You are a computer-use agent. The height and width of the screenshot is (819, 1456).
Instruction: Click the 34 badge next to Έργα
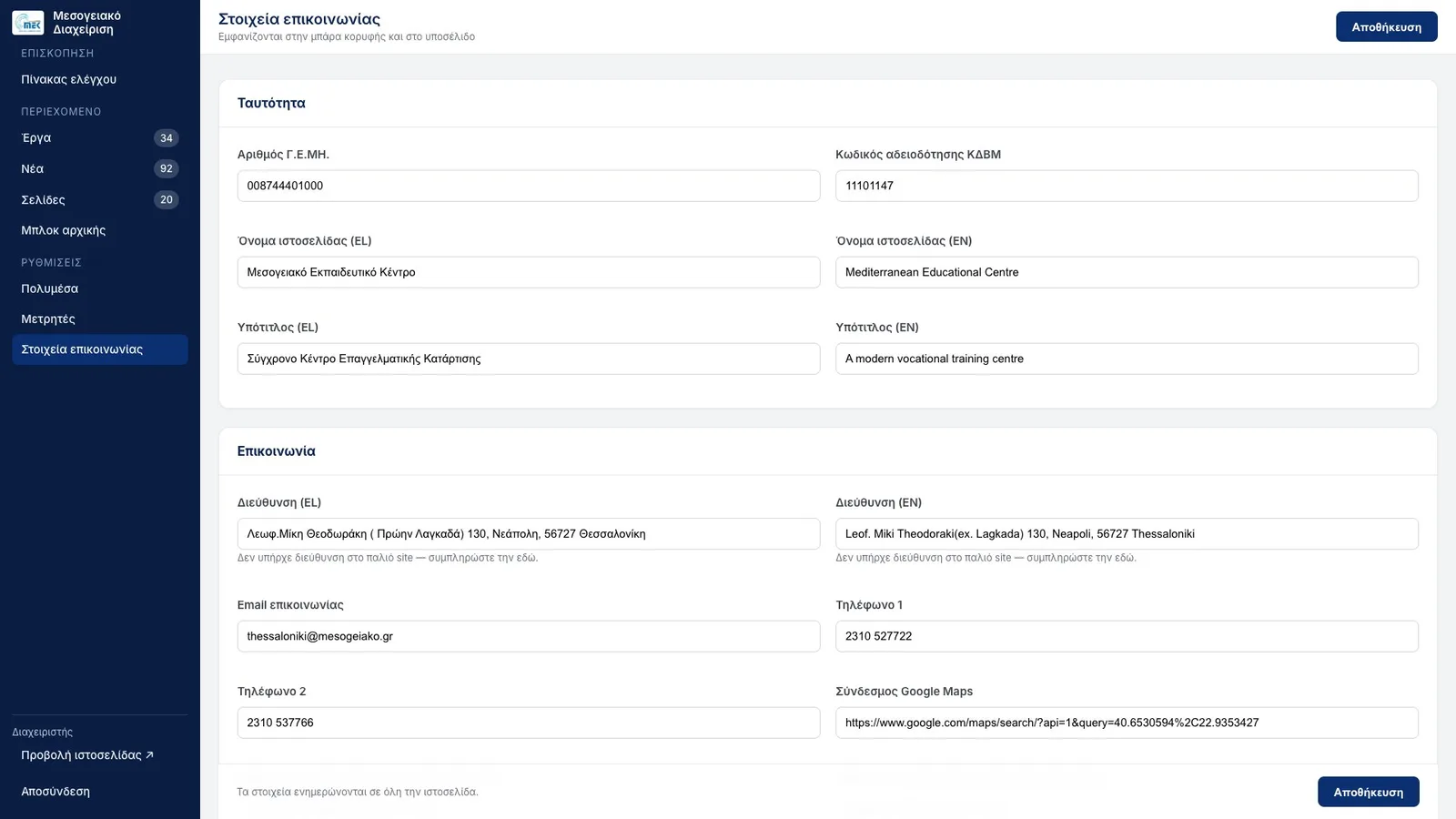coord(166,138)
